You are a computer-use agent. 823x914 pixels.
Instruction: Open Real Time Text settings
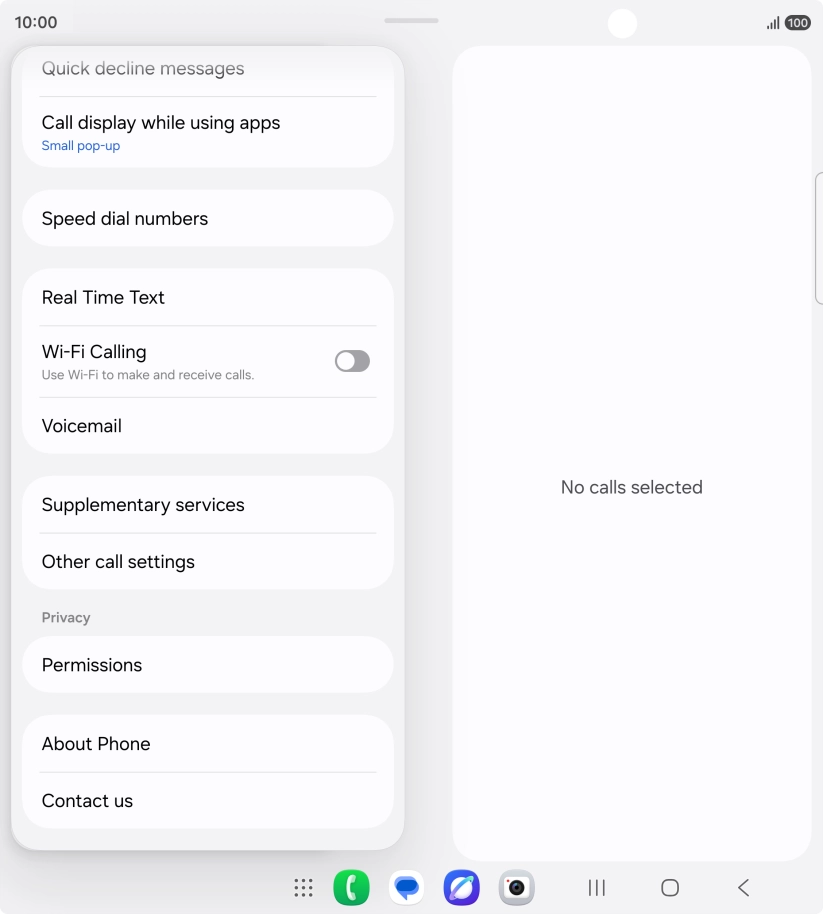207,297
